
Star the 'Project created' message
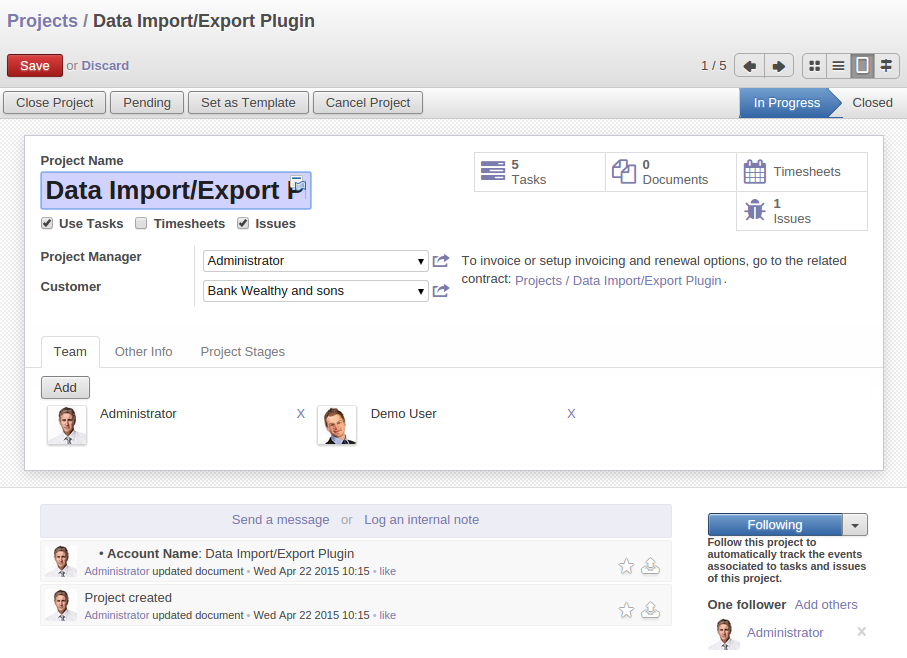tap(626, 610)
